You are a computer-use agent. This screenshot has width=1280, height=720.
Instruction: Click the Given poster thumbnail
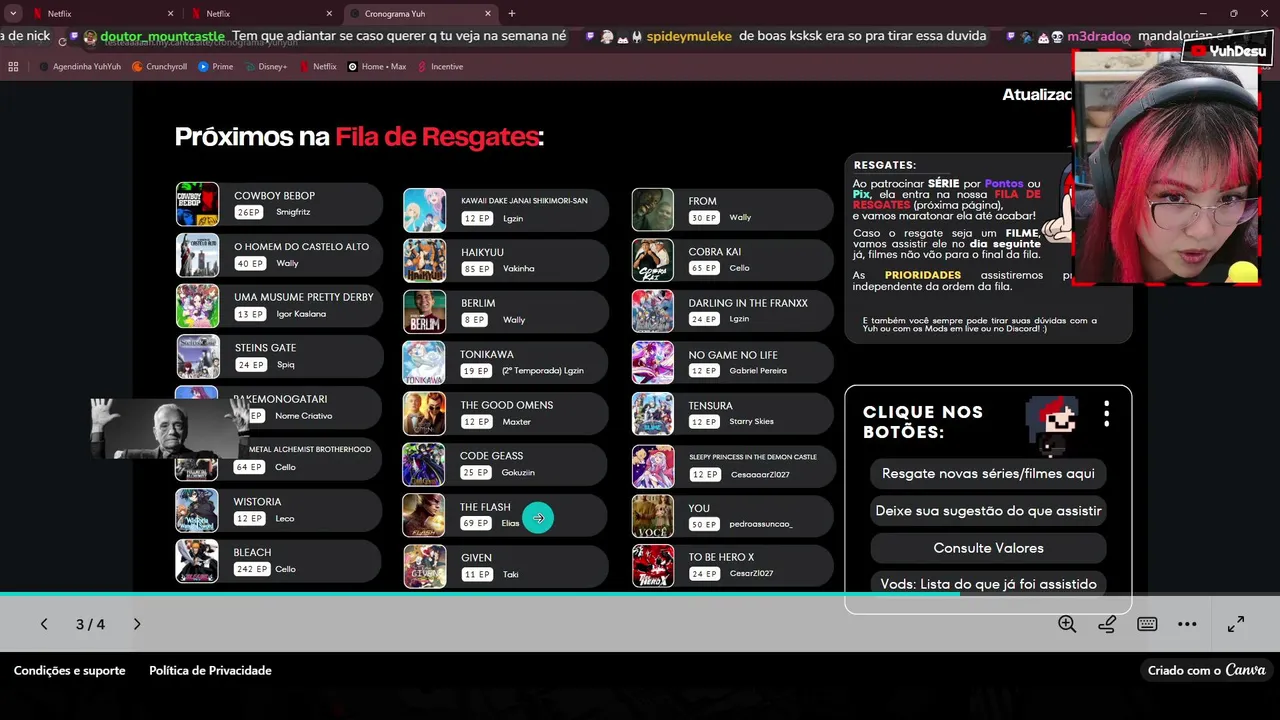[x=424, y=566]
